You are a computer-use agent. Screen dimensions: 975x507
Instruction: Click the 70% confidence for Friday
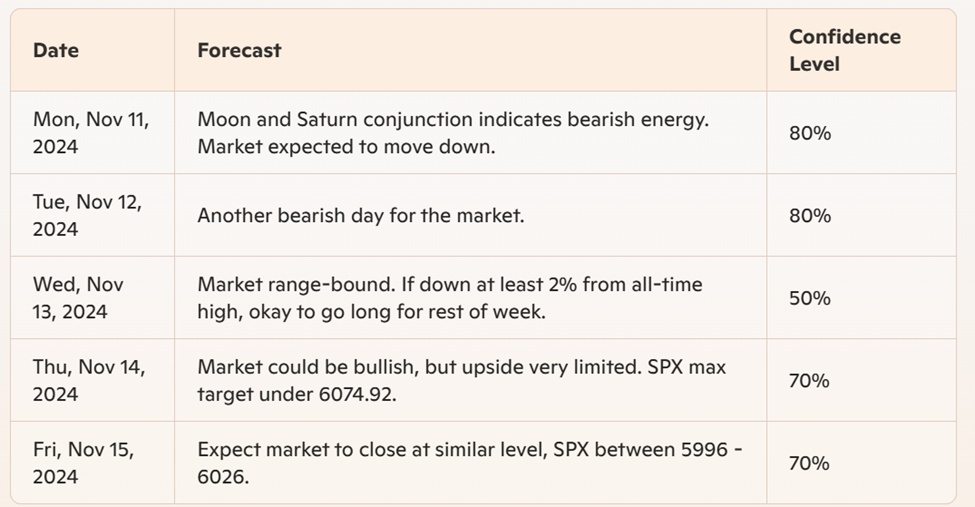pos(810,463)
